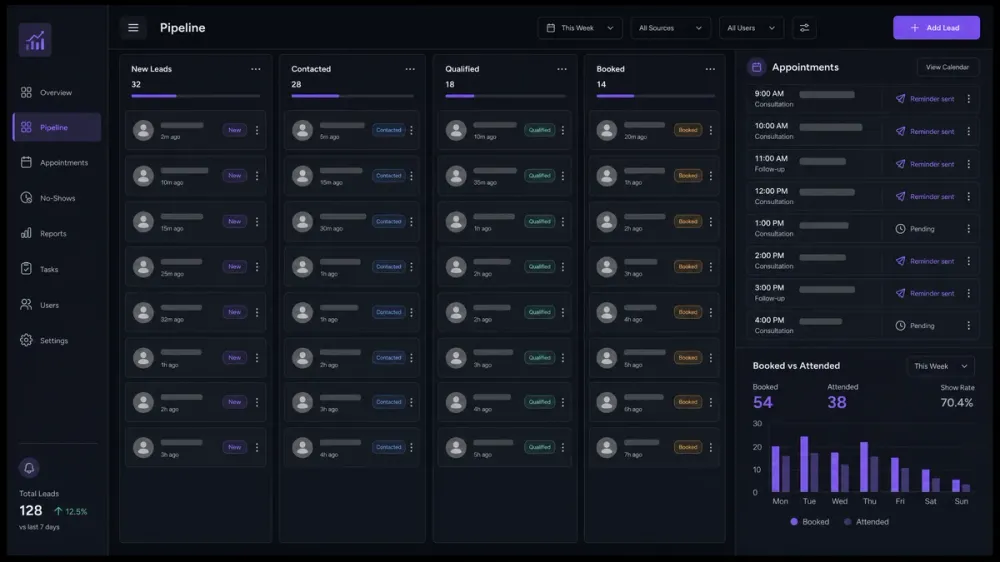The width and height of the screenshot is (1000, 562).
Task: Open the New Leads column options ellipsis
Action: point(256,69)
